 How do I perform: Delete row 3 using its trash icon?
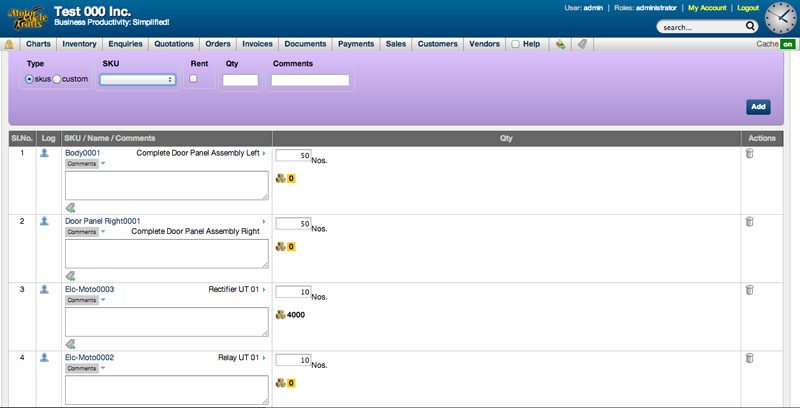click(x=749, y=290)
